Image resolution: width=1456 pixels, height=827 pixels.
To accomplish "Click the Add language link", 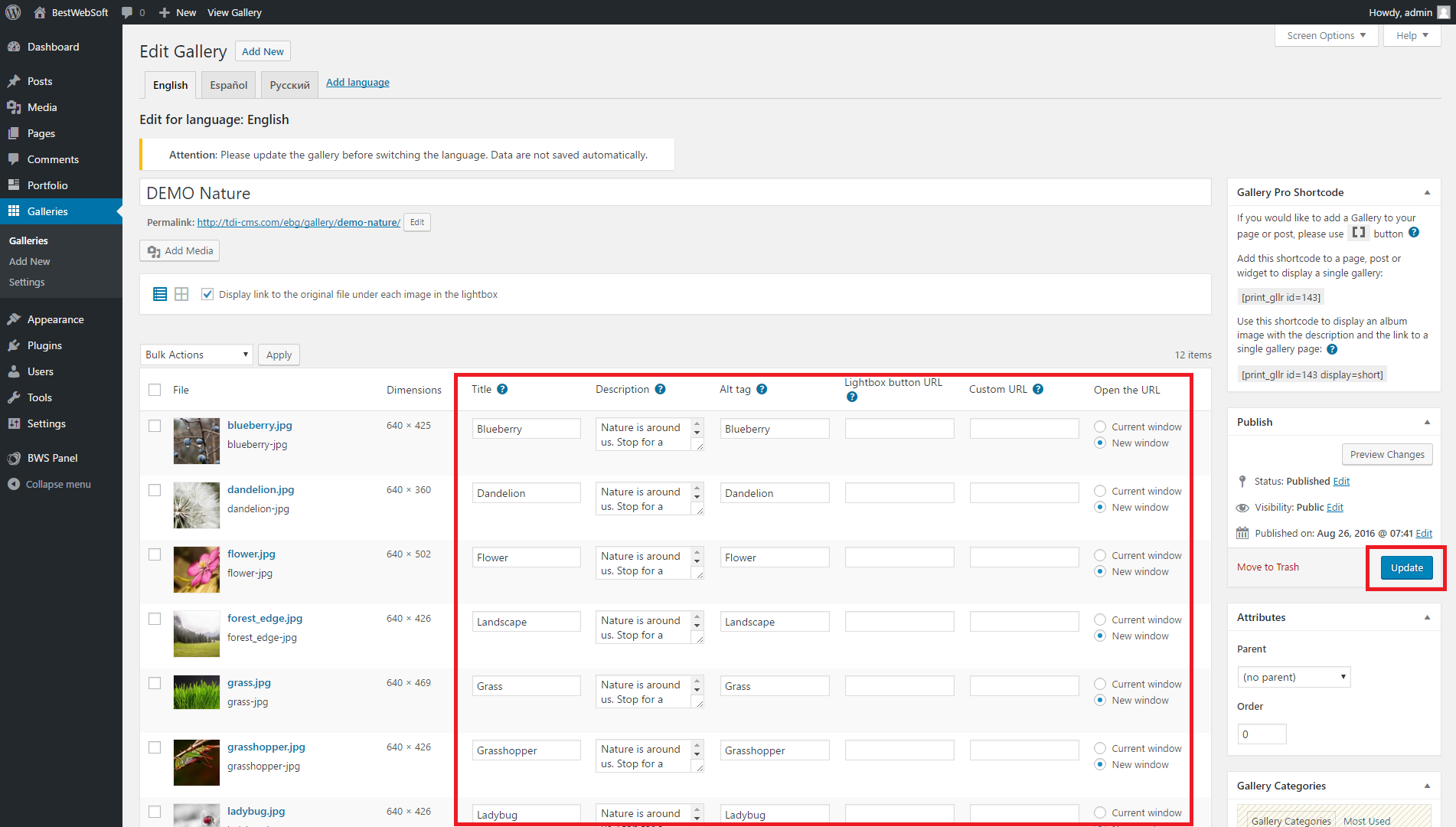I will point(357,83).
